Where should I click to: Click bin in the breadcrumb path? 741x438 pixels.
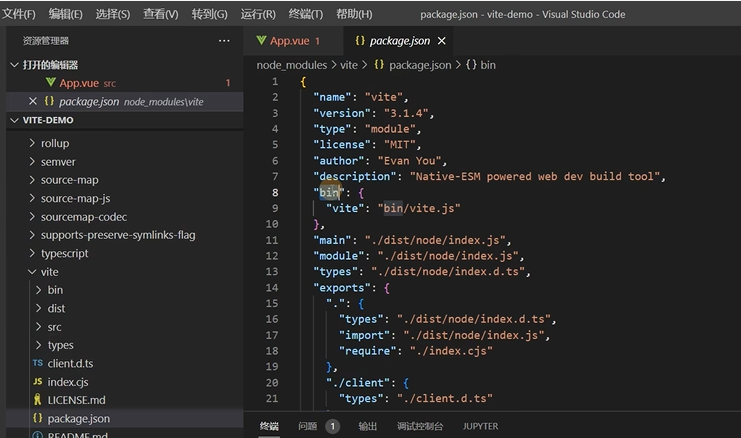click(x=488, y=65)
